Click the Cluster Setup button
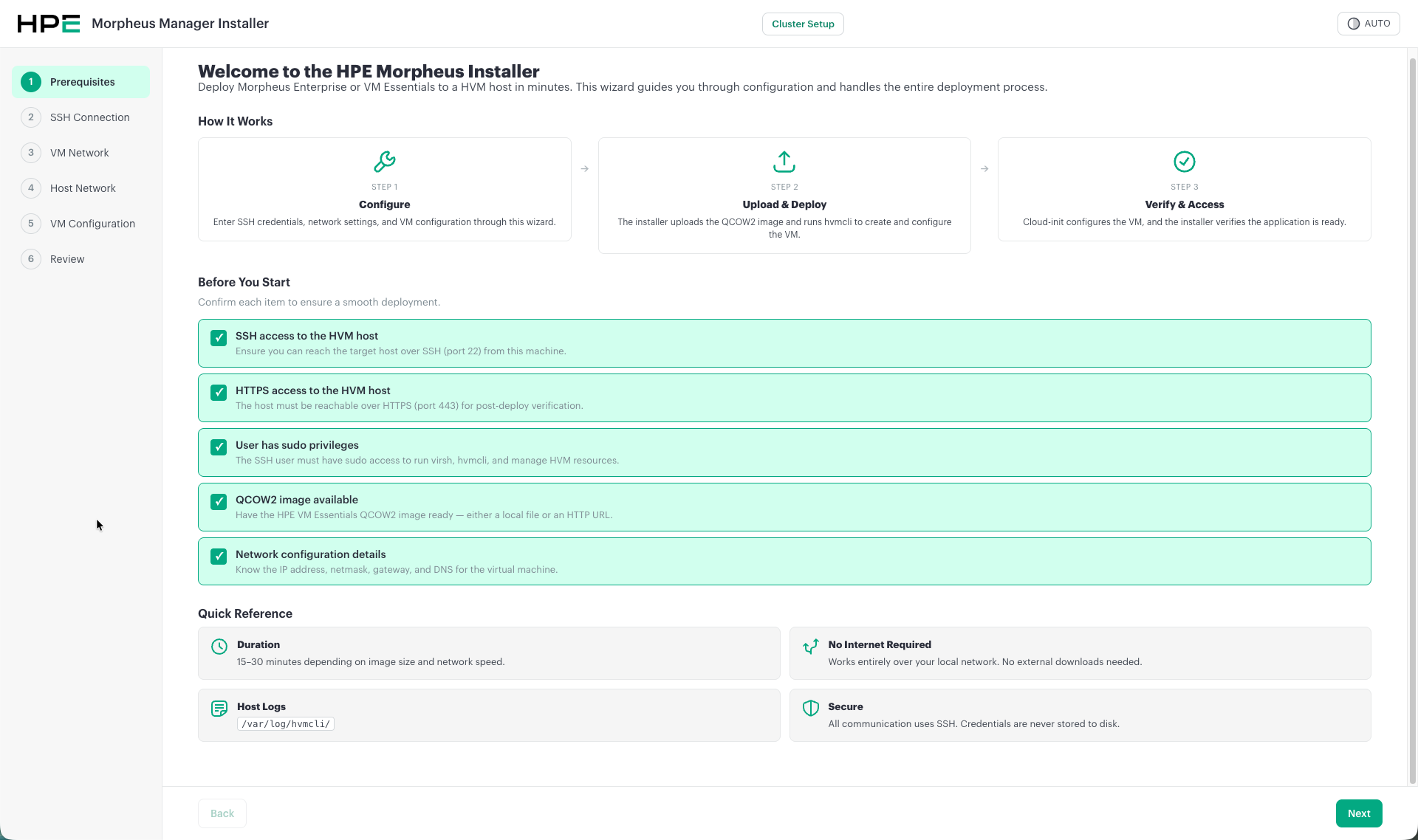Screen dimensions: 1418x840 tap(803, 24)
